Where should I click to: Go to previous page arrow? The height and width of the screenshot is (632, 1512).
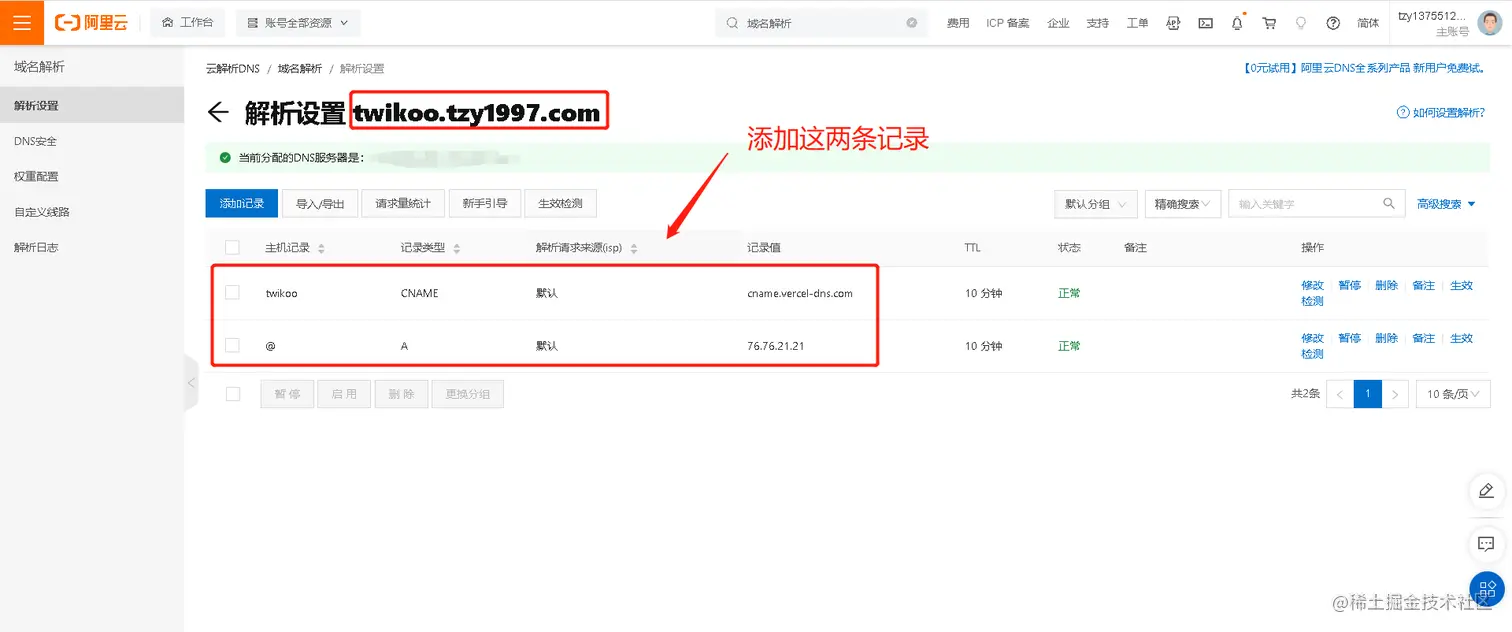click(1340, 394)
